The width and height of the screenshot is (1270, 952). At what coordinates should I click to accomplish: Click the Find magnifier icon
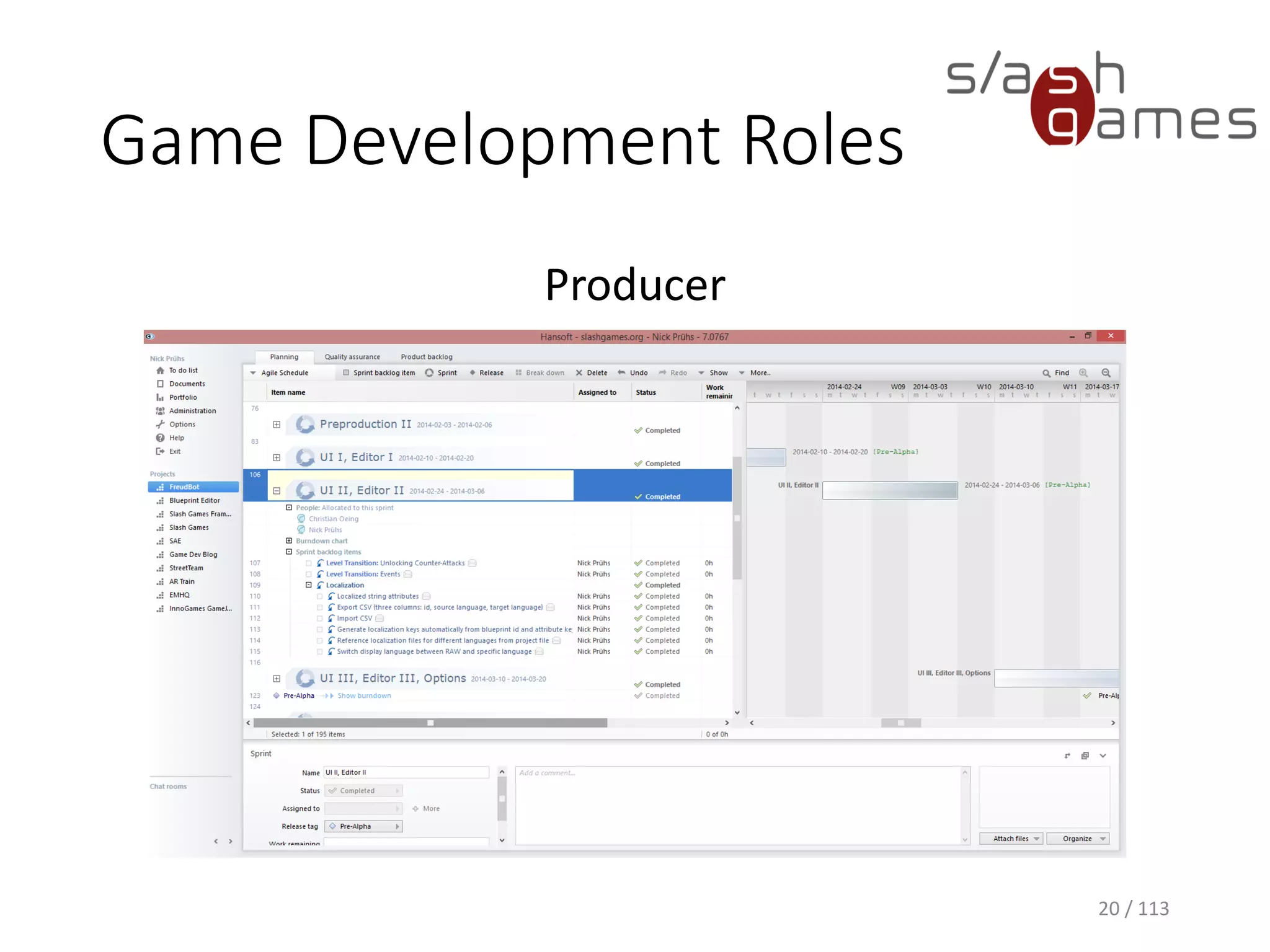1046,373
